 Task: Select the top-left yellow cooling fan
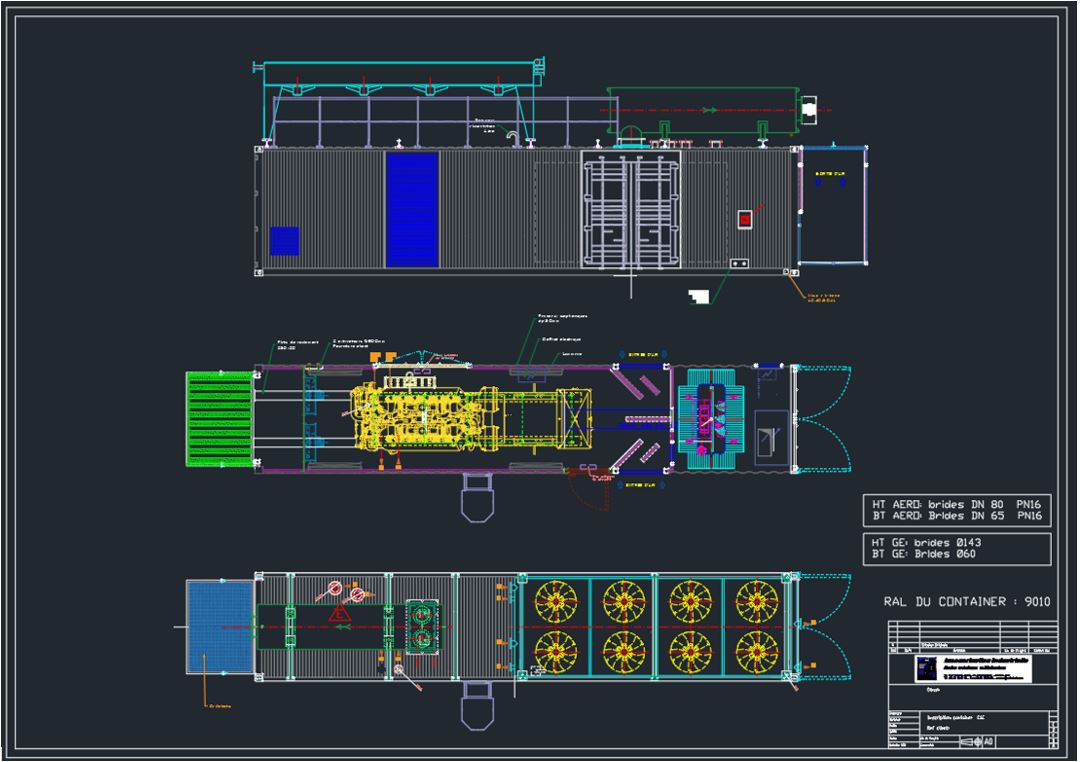coord(557,601)
